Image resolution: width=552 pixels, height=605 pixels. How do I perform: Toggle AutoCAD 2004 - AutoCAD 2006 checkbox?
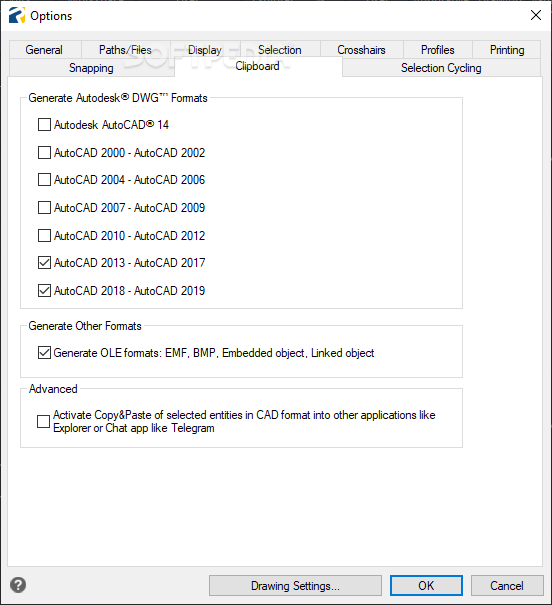pos(44,179)
